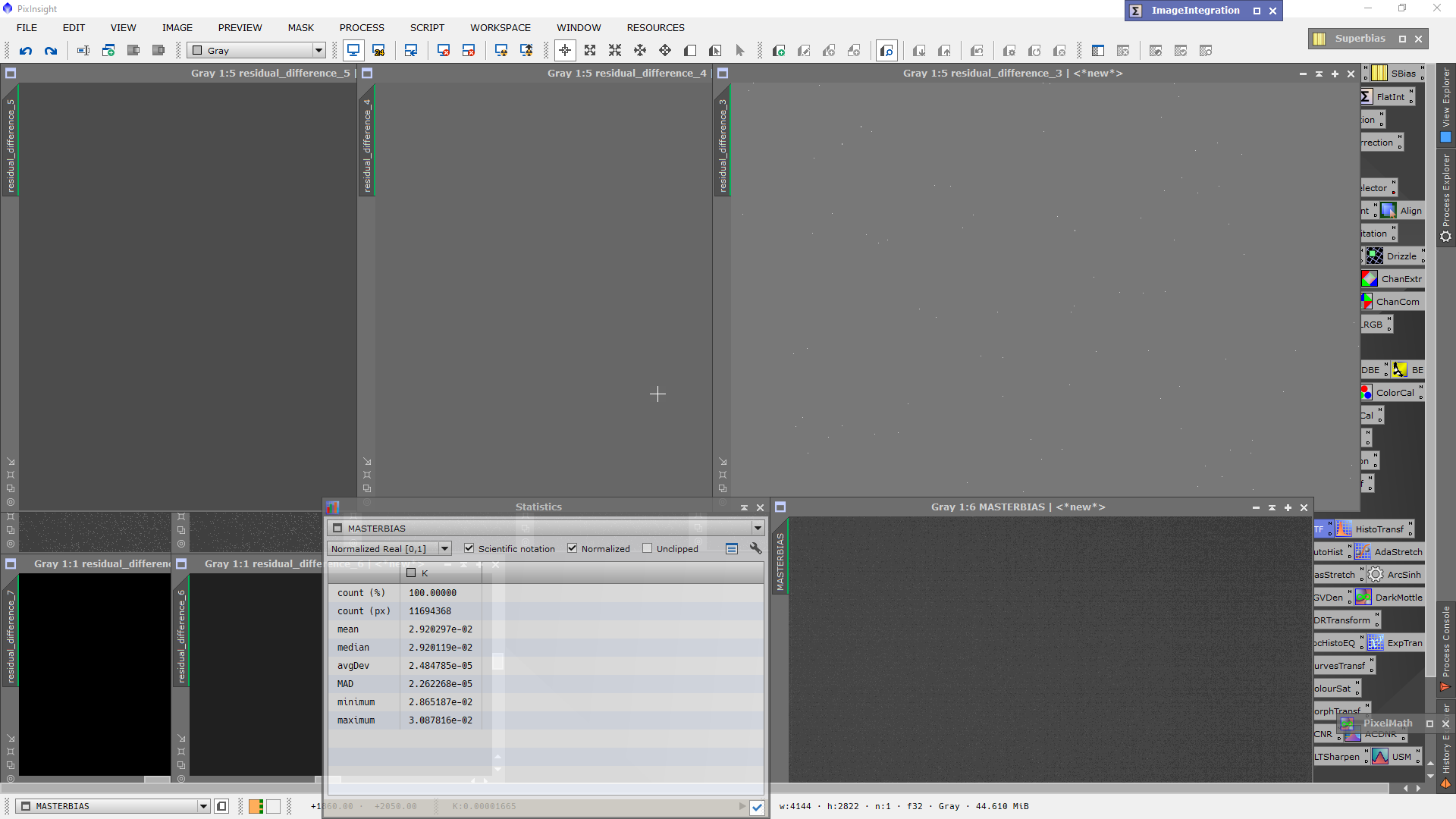Open the SCRIPT menu

pyautogui.click(x=427, y=27)
